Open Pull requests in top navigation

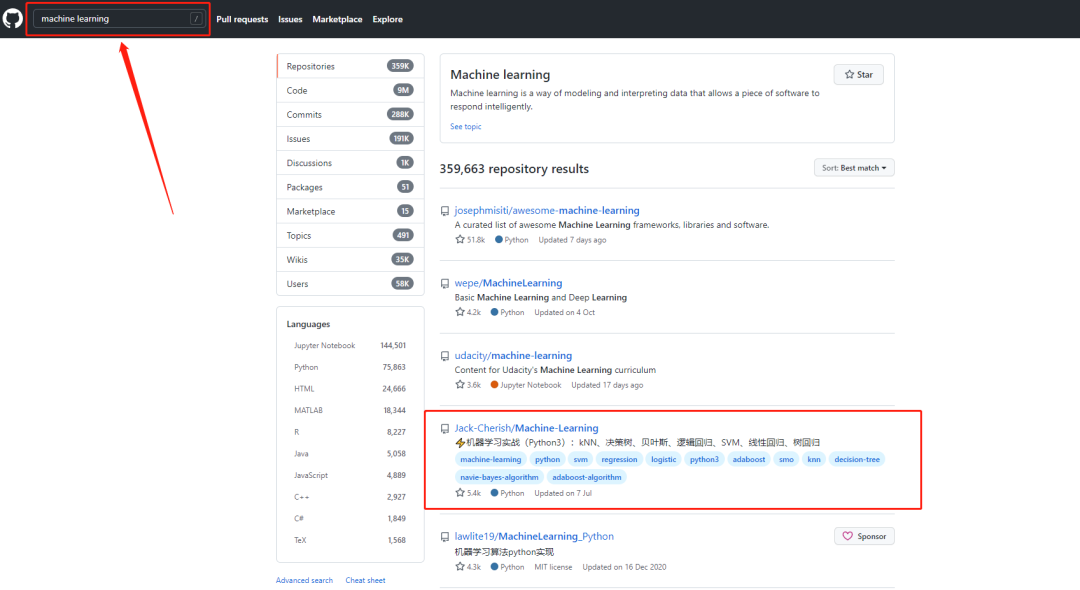tap(242, 19)
